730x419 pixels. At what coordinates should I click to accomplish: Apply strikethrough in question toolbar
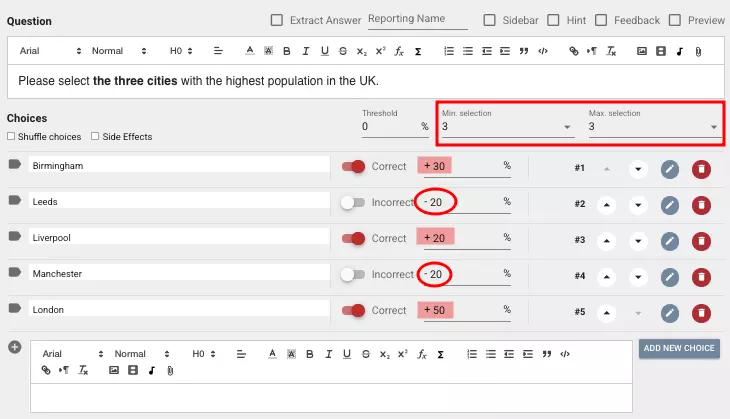point(343,51)
